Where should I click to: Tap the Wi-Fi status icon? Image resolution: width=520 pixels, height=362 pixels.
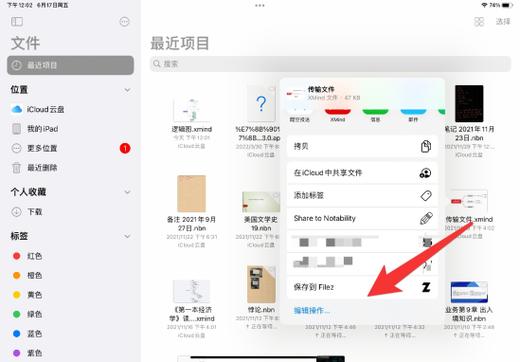[x=484, y=5]
